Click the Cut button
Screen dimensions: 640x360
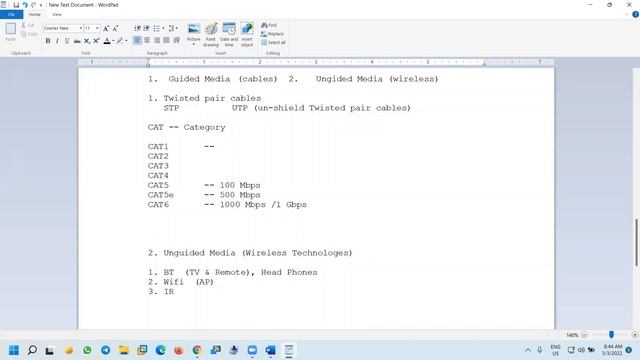28,25
